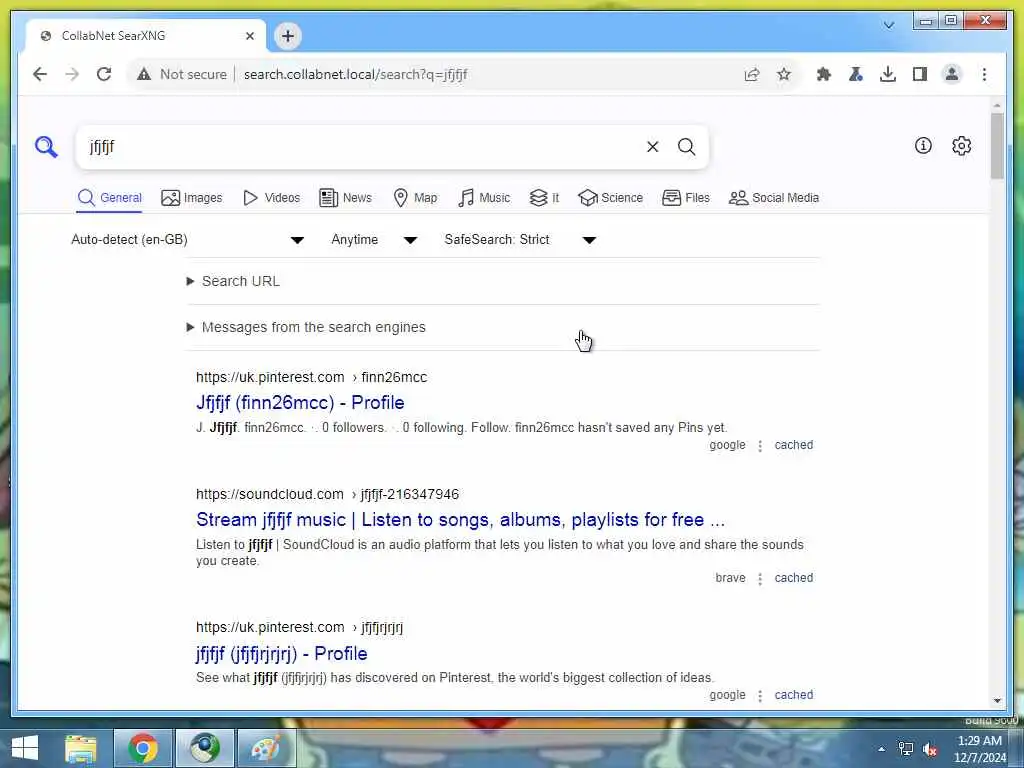
Task: Open the Windows Start menu
Action: click(x=25, y=748)
